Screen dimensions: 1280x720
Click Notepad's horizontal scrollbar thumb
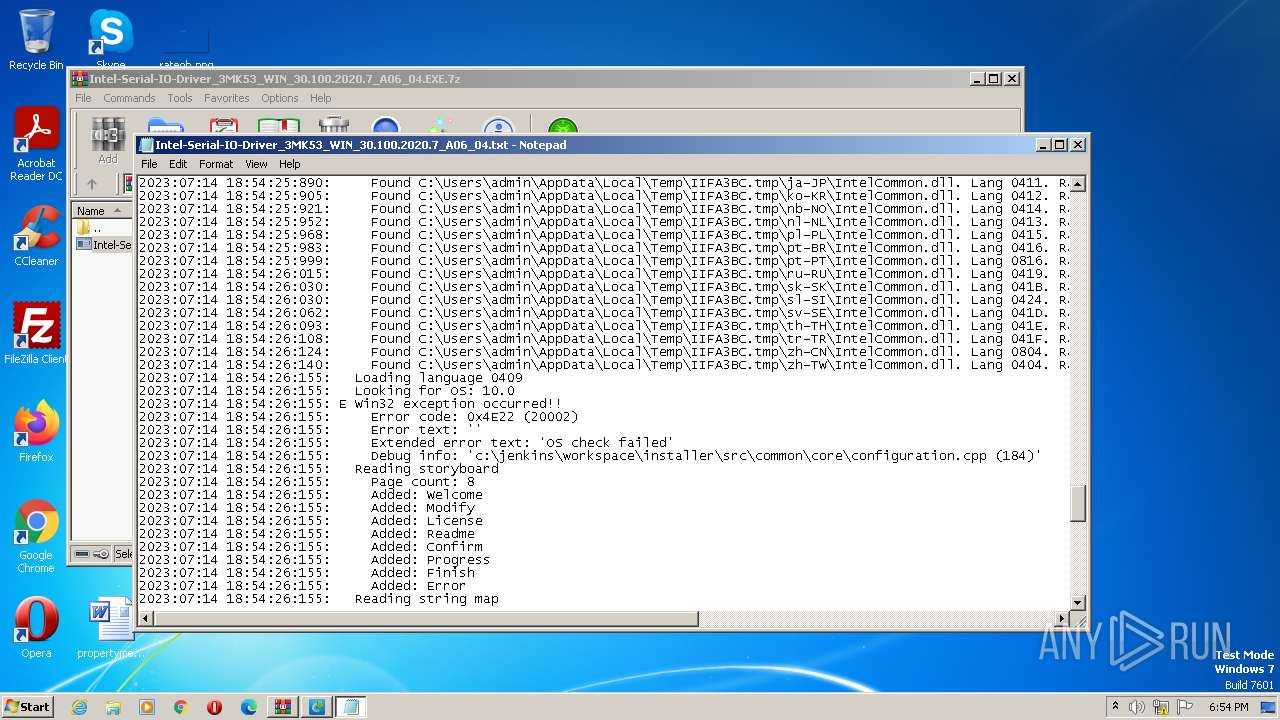(426, 619)
